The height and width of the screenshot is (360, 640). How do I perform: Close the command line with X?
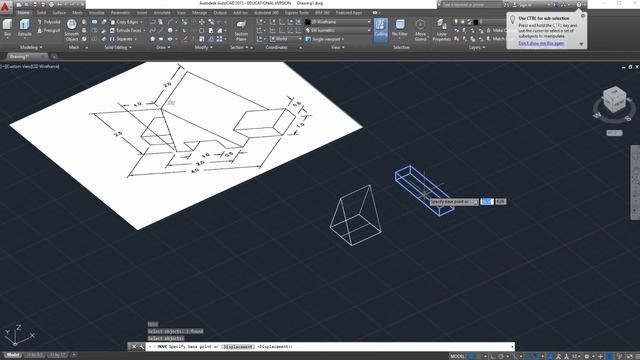pos(133,347)
